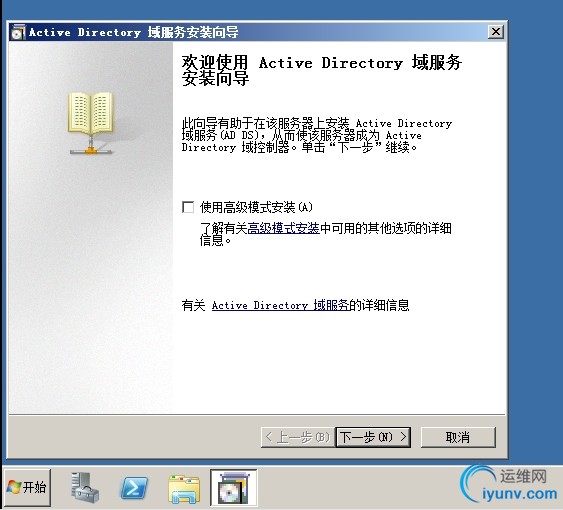Open Windows Explorer folder icon in taskbar

(x=184, y=488)
